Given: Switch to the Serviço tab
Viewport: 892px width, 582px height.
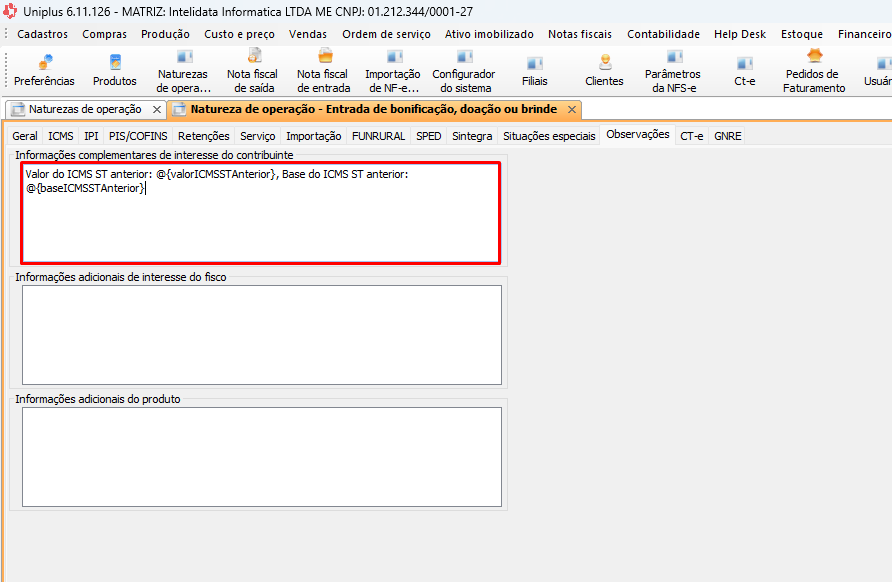Looking at the screenshot, I should (x=258, y=136).
